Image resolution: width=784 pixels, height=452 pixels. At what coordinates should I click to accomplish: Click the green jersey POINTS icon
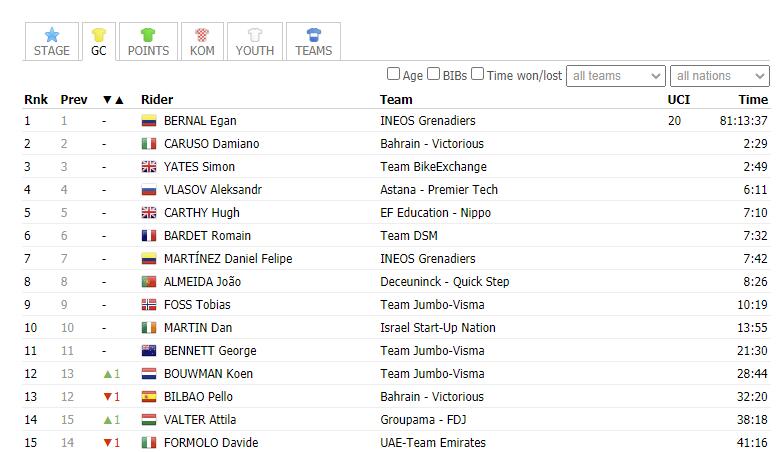(148, 34)
